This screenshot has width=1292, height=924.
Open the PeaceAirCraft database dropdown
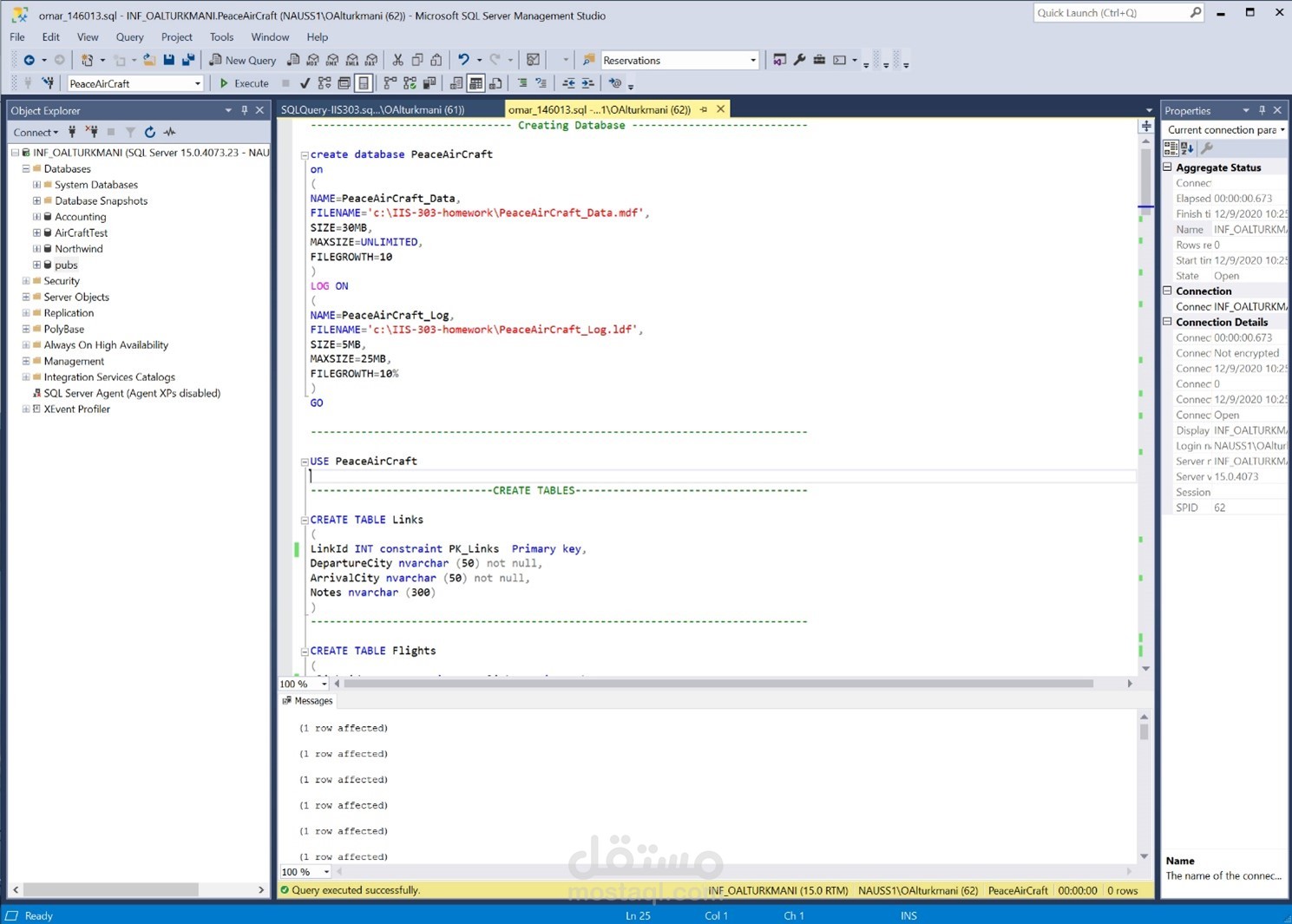tap(198, 83)
